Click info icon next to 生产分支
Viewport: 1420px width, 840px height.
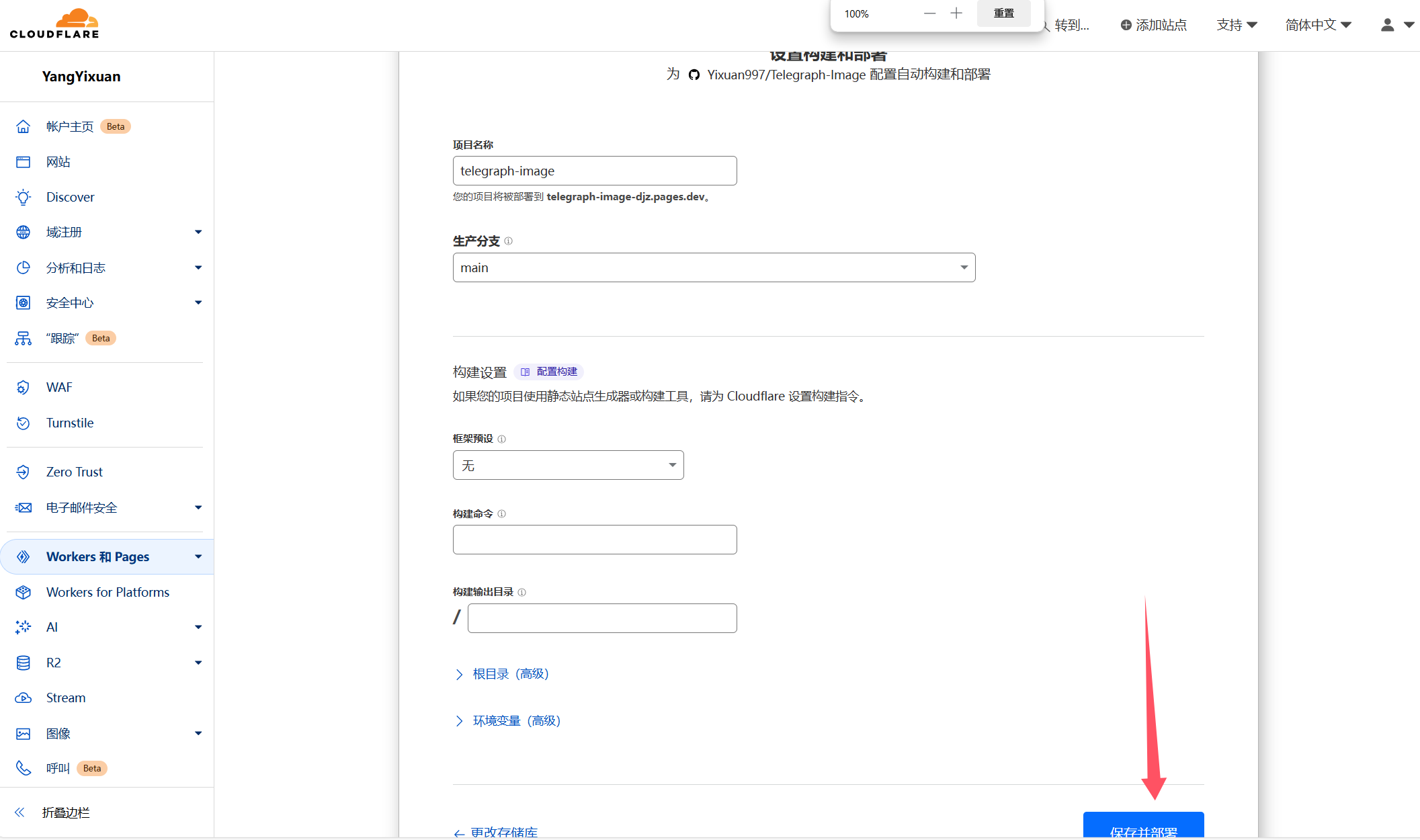[509, 241]
